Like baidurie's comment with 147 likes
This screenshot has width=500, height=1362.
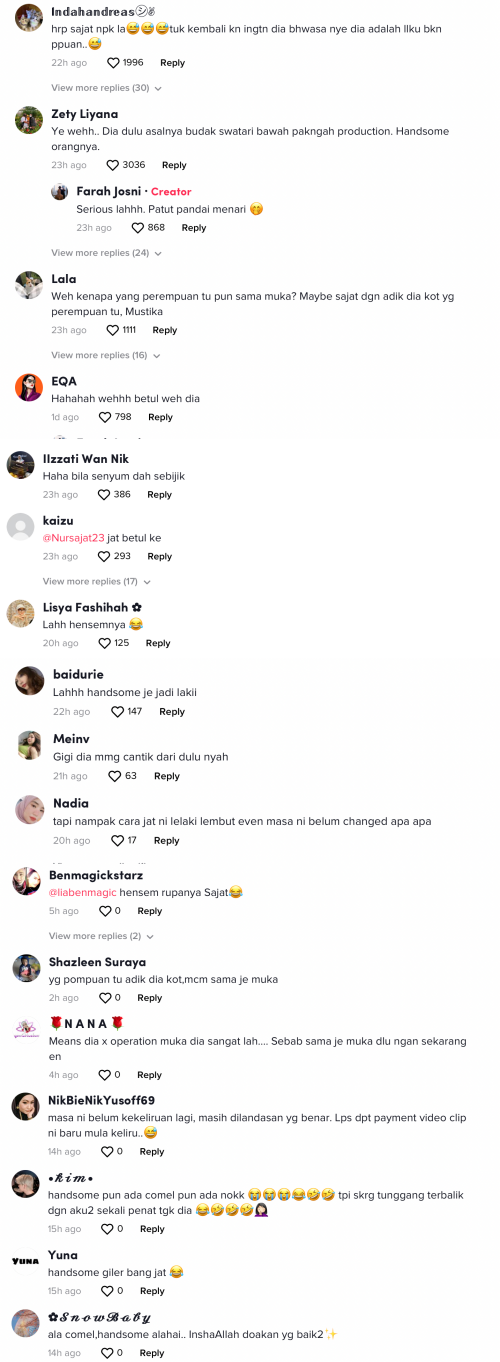click(x=117, y=712)
